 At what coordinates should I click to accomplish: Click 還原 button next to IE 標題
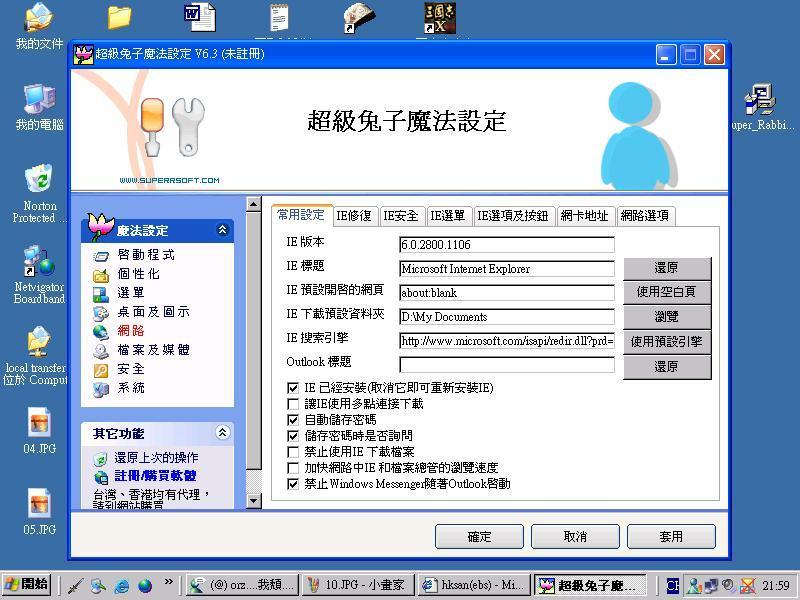coord(667,268)
